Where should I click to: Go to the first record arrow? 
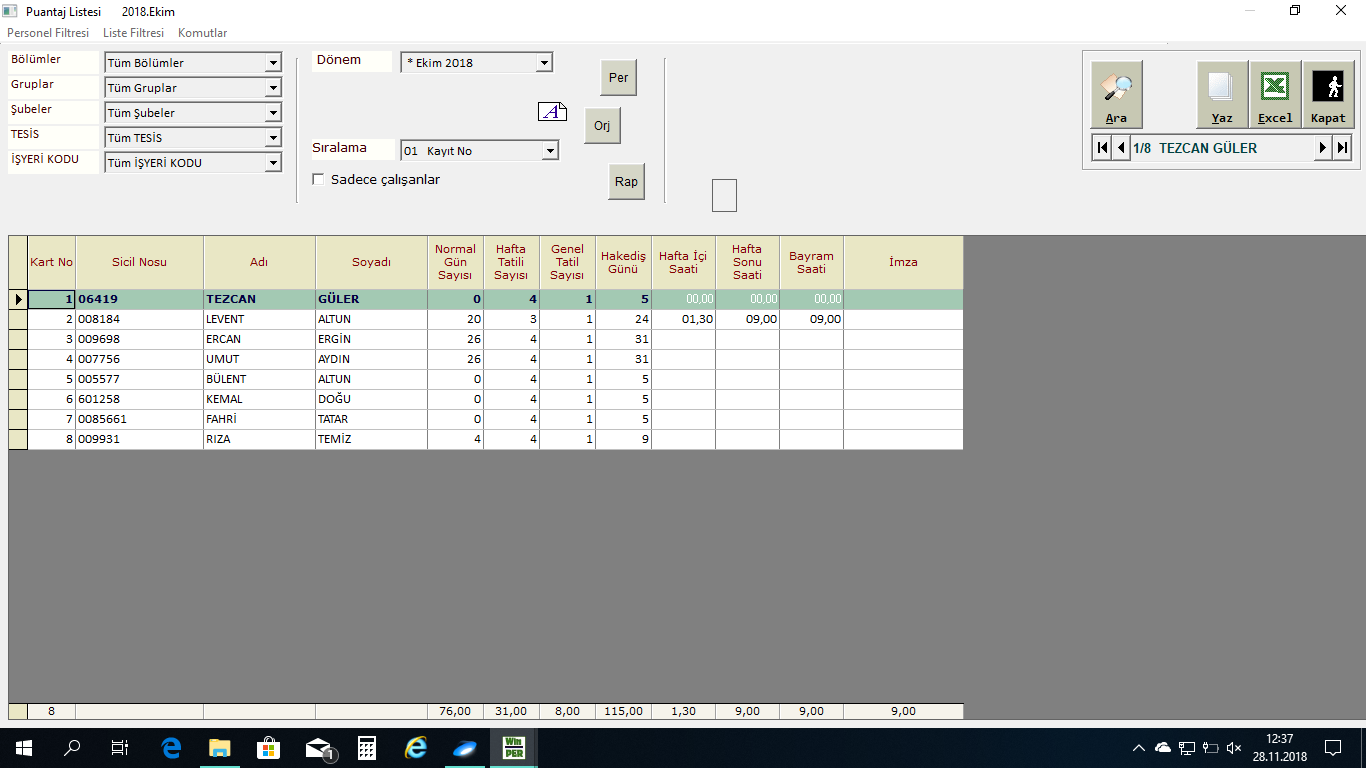(x=1102, y=148)
